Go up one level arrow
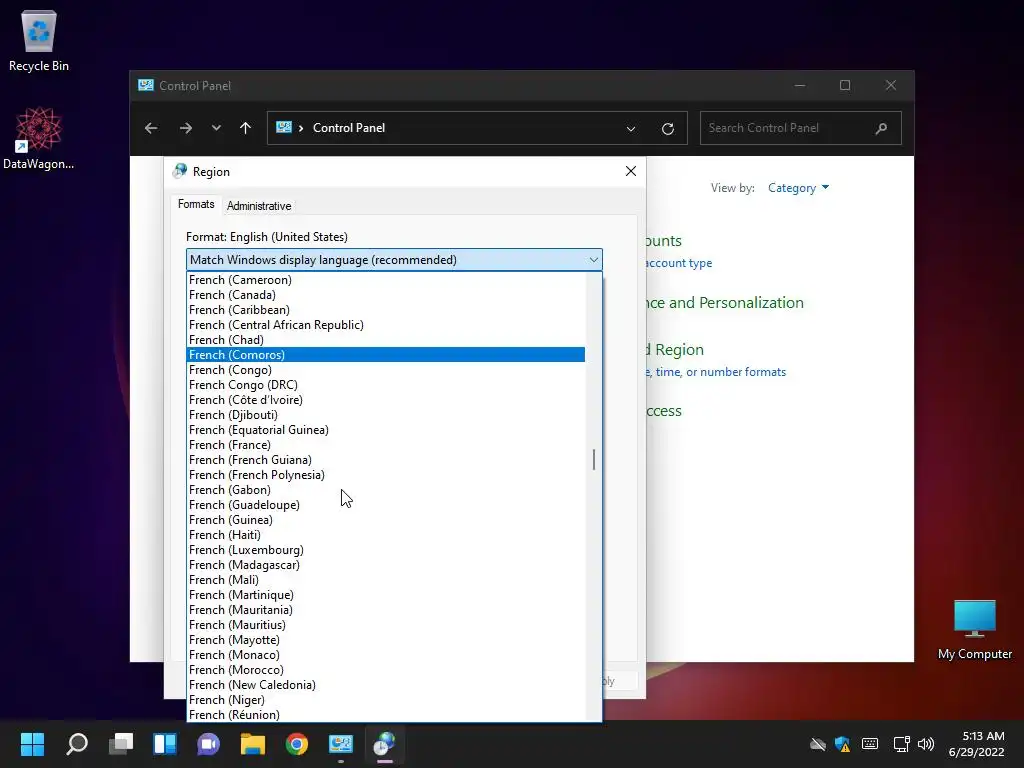Image resolution: width=1024 pixels, height=768 pixels. pos(246,128)
